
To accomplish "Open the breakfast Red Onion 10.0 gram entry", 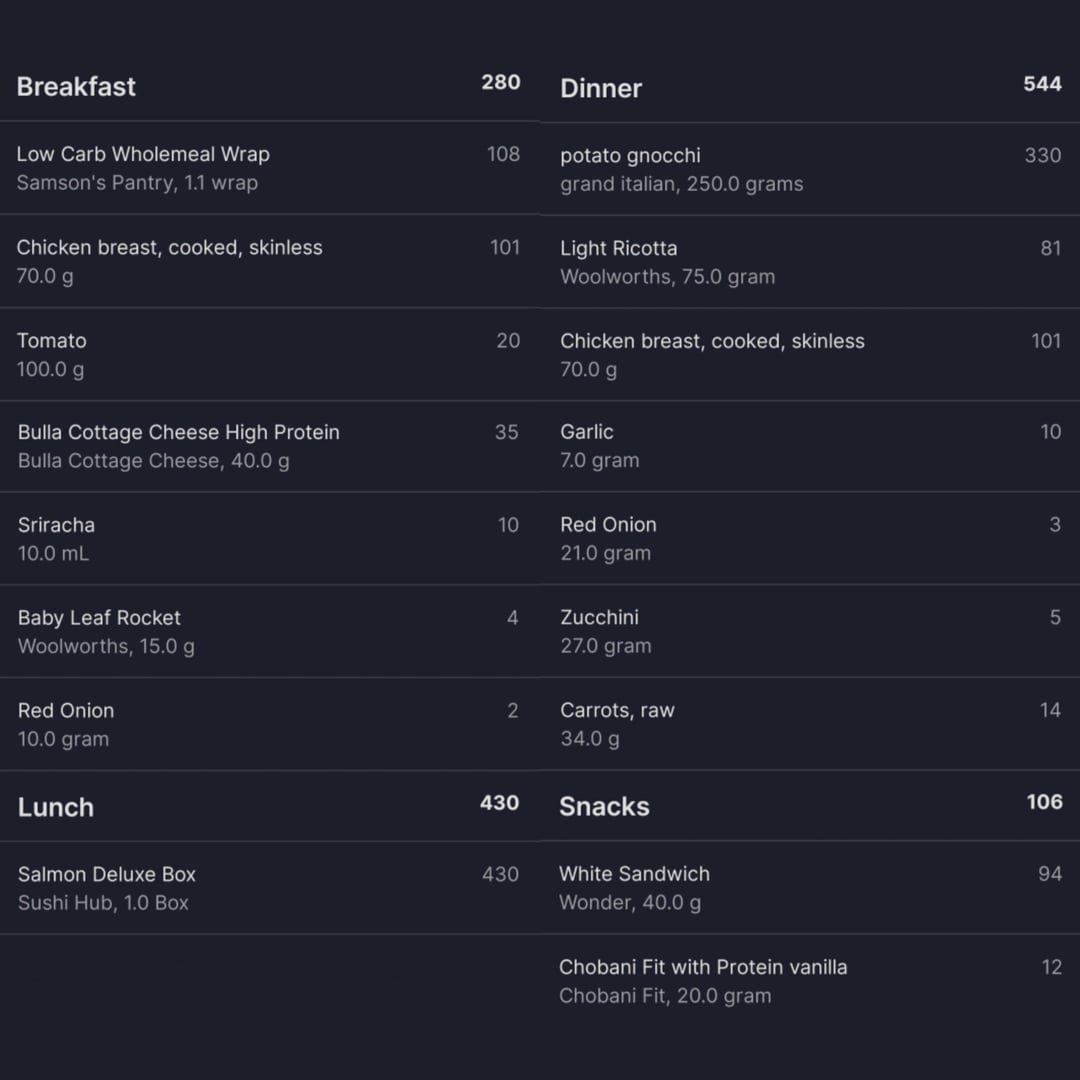I will tap(269, 724).
